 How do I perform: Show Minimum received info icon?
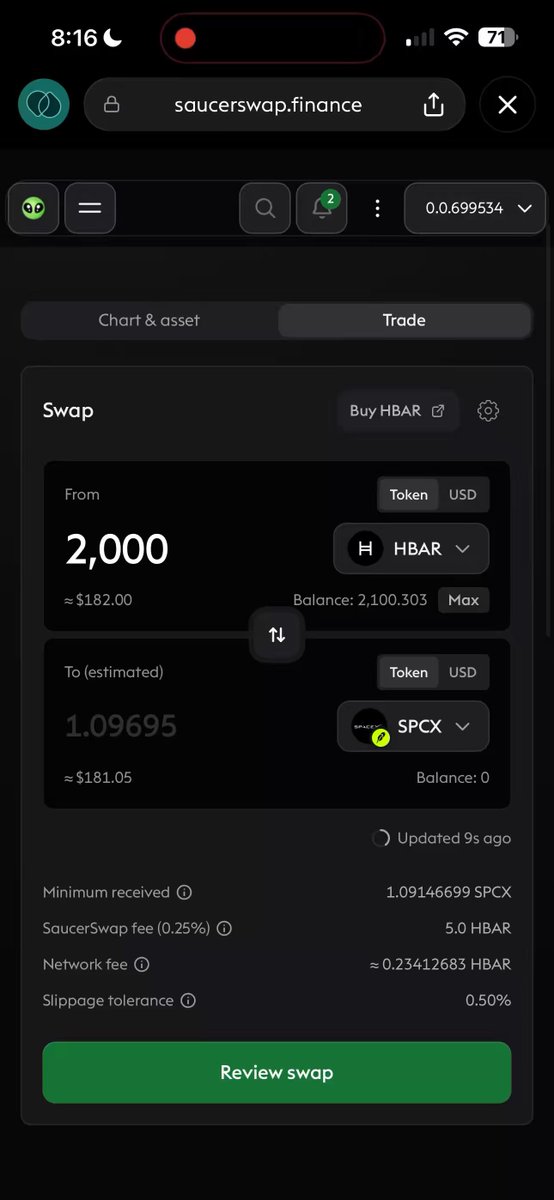coord(184,892)
